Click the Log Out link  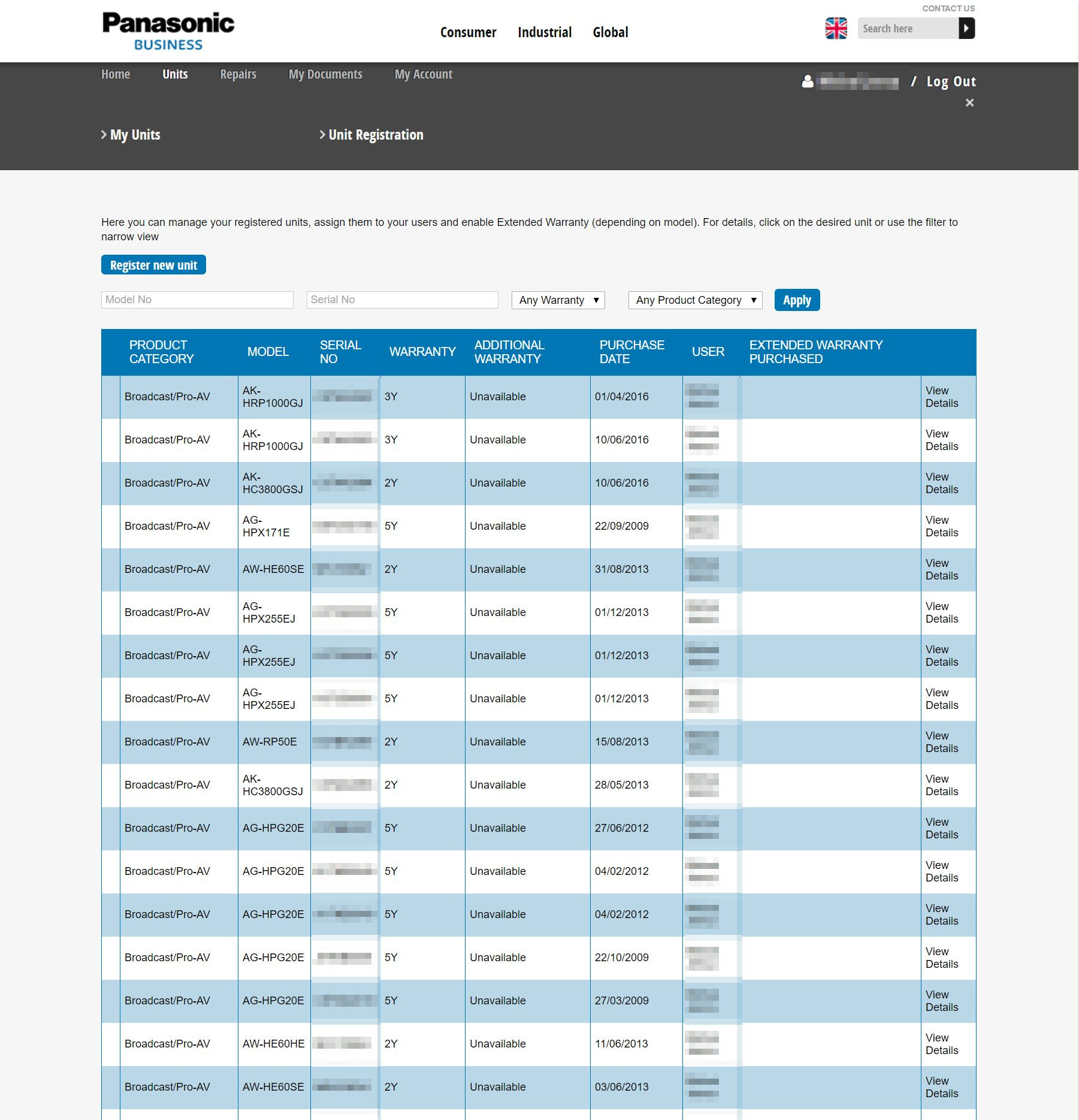tap(951, 81)
